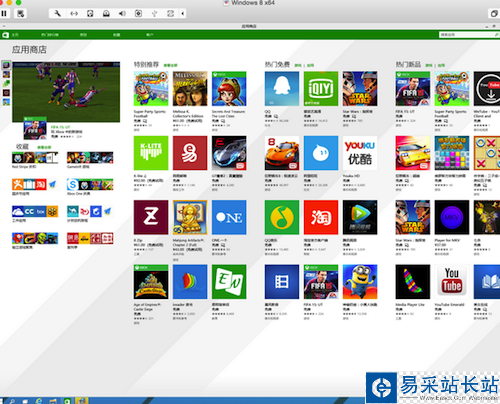500x404 pixels.
Task: Open collection with OneDrive and box icons
Action: [x=35, y=211]
